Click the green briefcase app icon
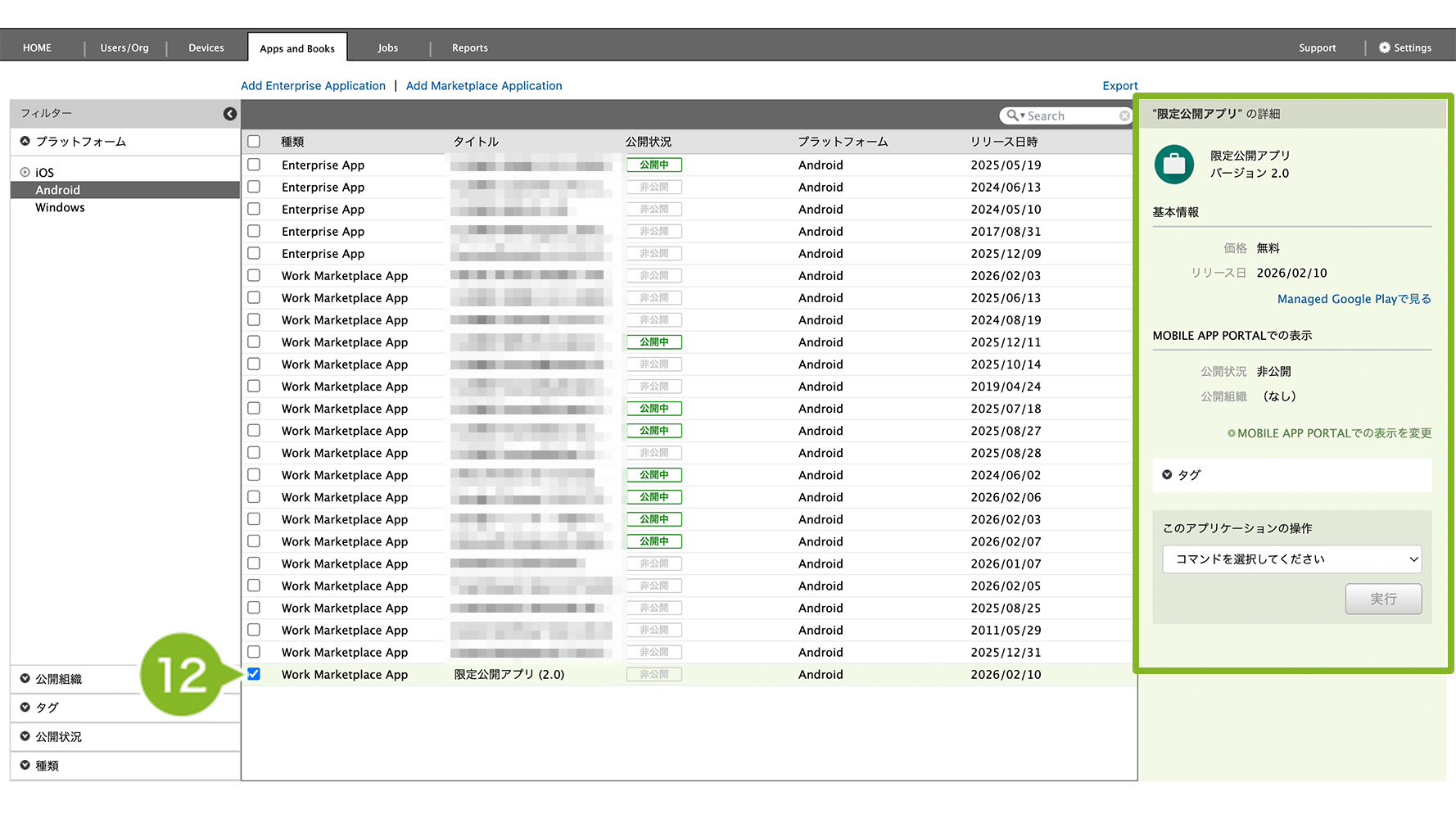The image size is (1456, 819). 1173,164
